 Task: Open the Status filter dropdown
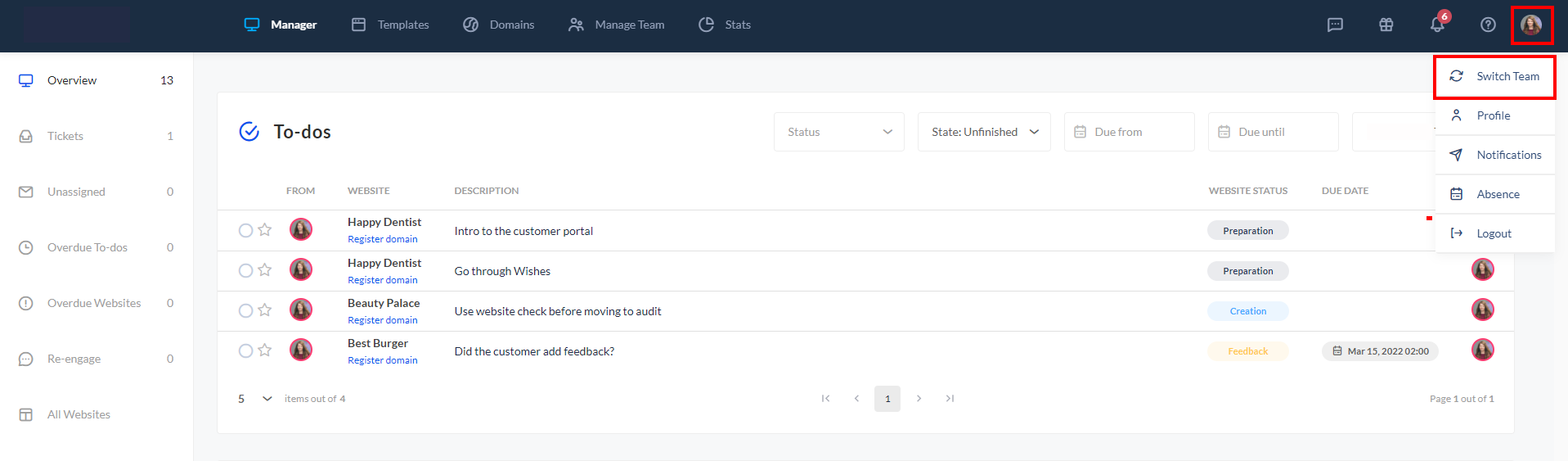[838, 132]
